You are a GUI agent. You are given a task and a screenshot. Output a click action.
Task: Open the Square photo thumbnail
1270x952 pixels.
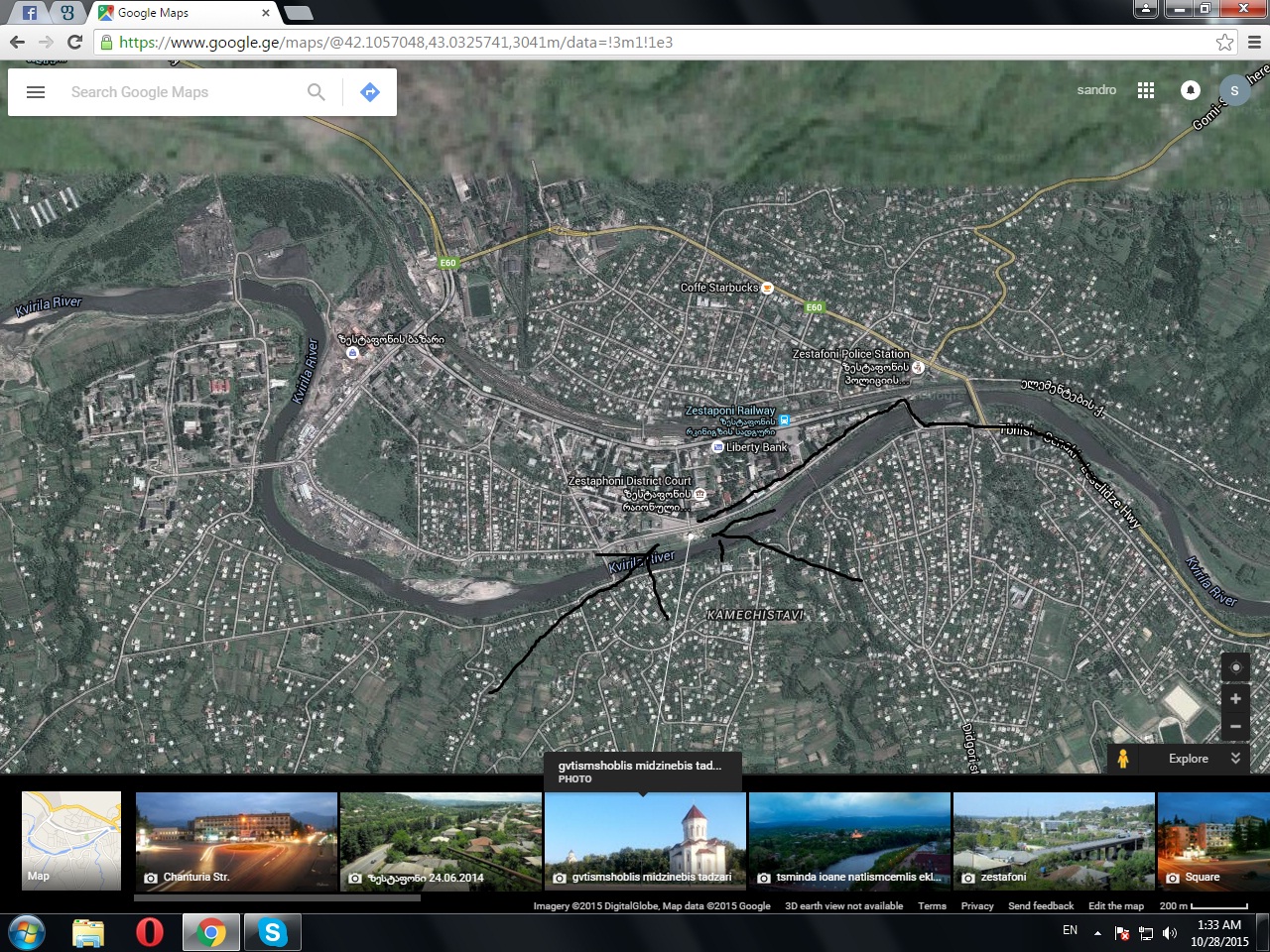point(1213,841)
